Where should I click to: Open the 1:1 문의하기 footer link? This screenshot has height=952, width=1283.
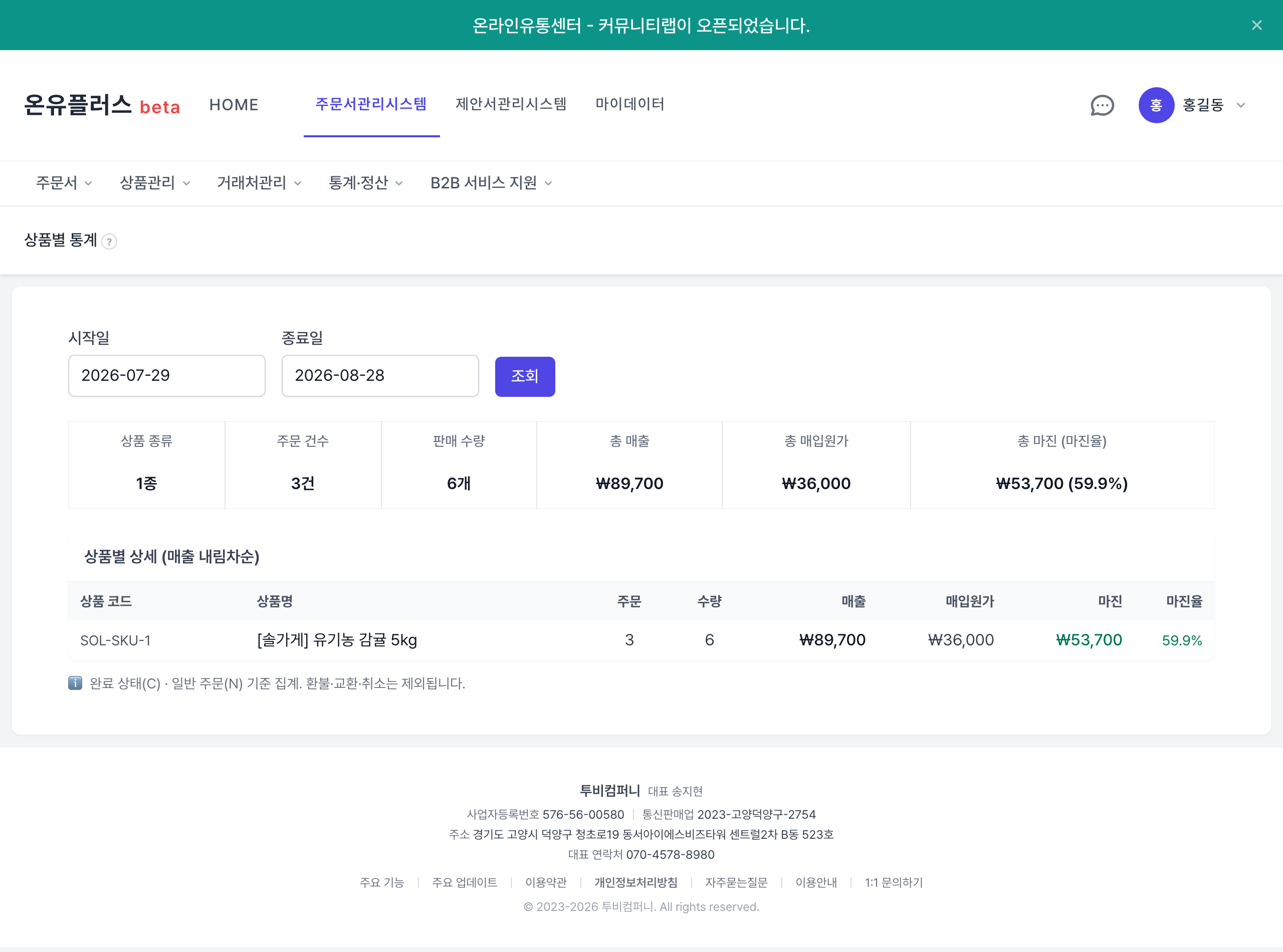pos(894,882)
